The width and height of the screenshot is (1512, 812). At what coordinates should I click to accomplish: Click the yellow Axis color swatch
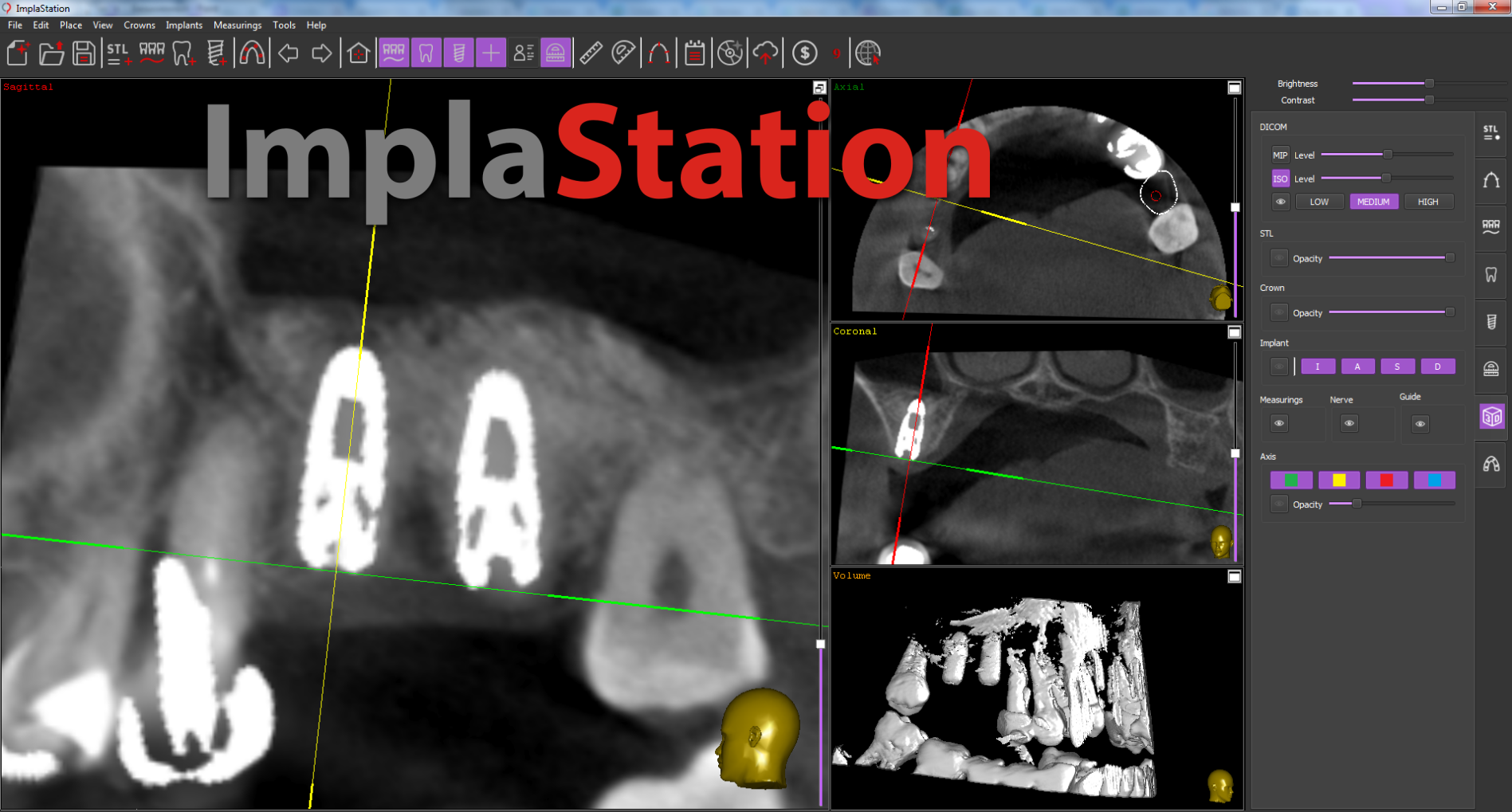[1339, 480]
